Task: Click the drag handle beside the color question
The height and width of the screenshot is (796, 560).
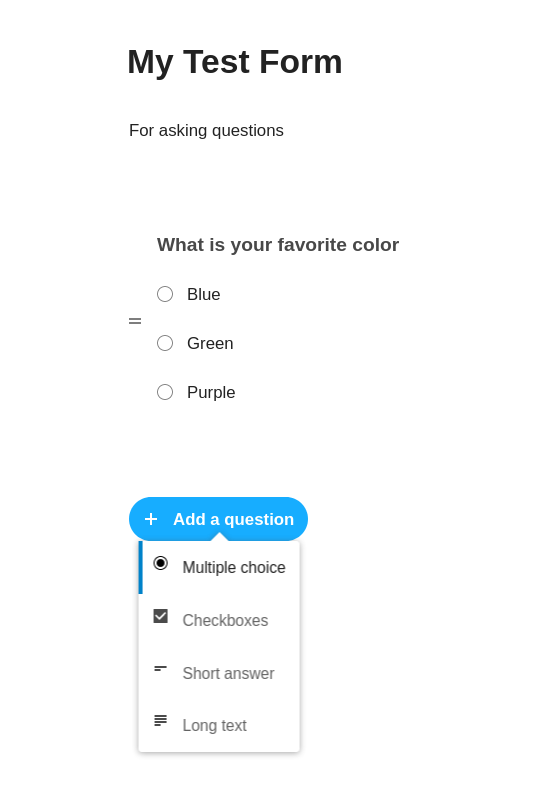Action: 135,321
